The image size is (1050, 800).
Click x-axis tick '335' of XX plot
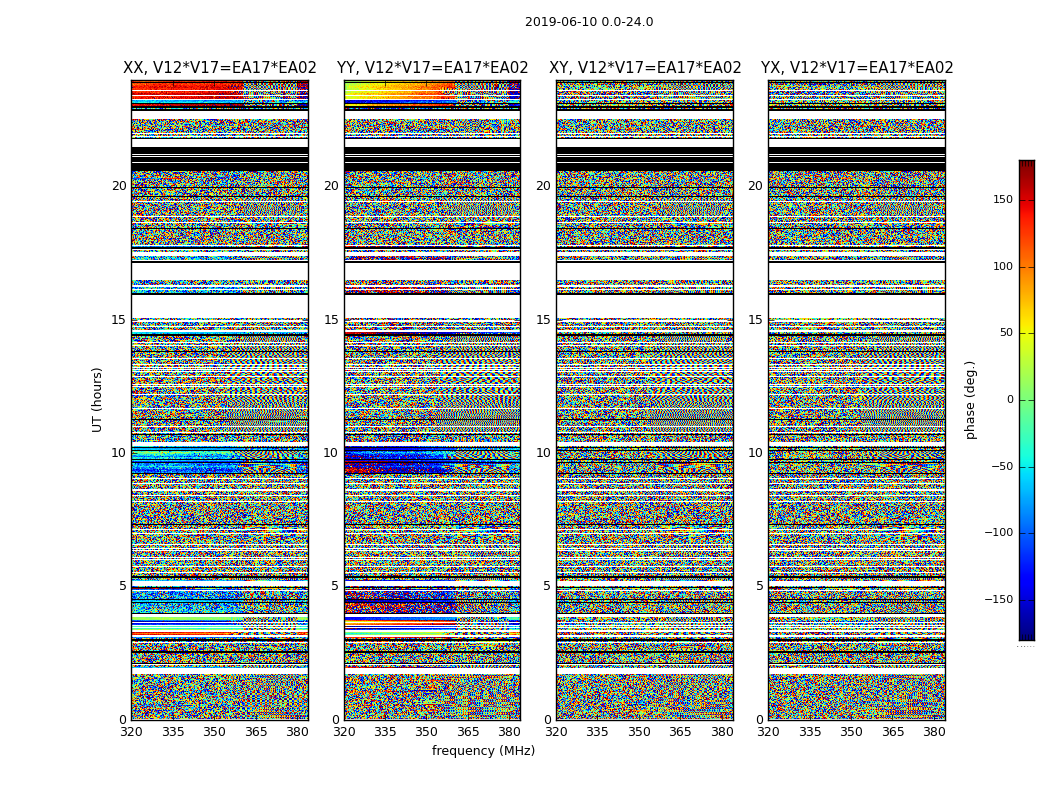(x=173, y=732)
